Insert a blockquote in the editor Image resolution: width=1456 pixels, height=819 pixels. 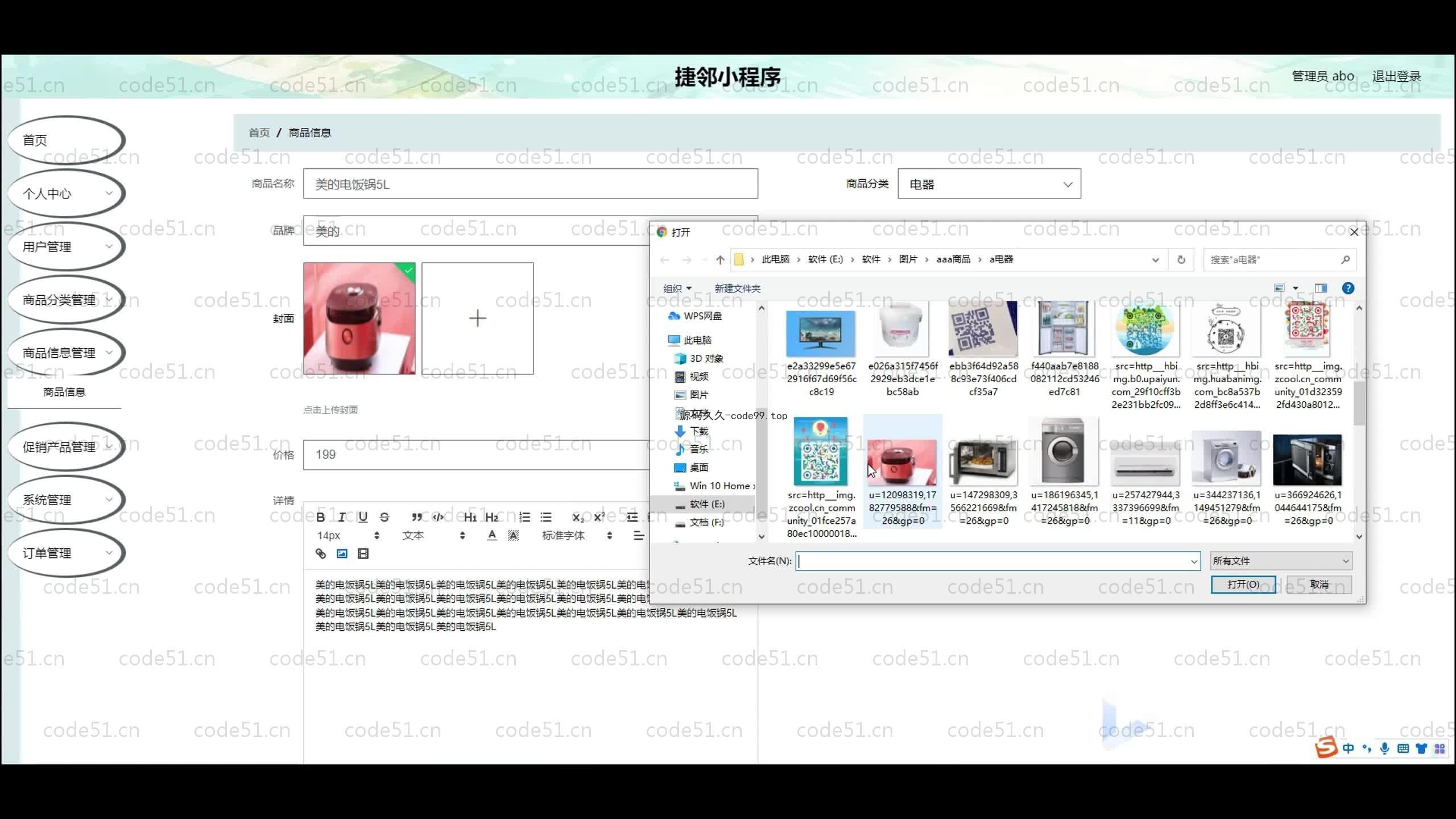coord(417,517)
